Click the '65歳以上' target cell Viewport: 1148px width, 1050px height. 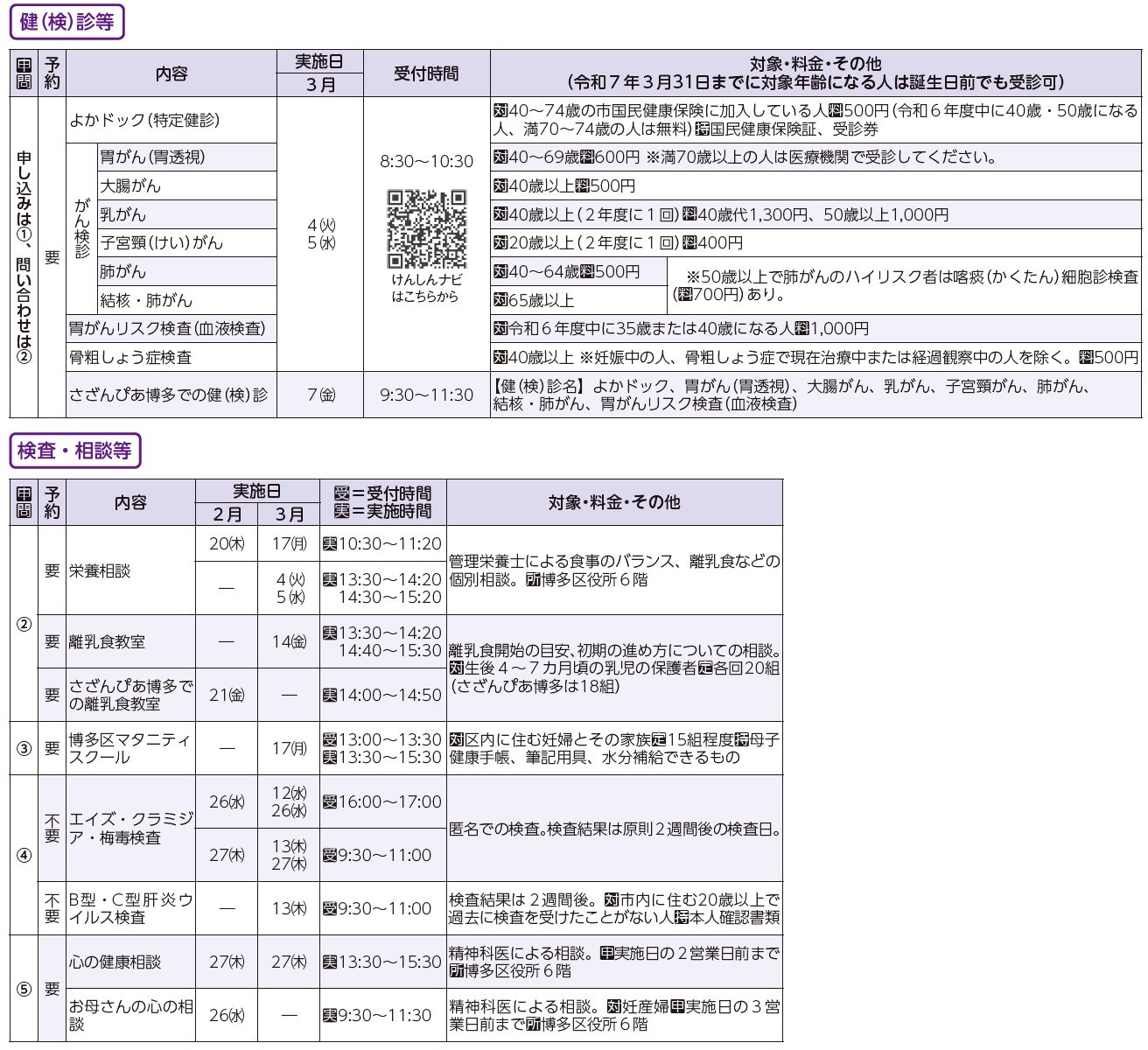[534, 300]
